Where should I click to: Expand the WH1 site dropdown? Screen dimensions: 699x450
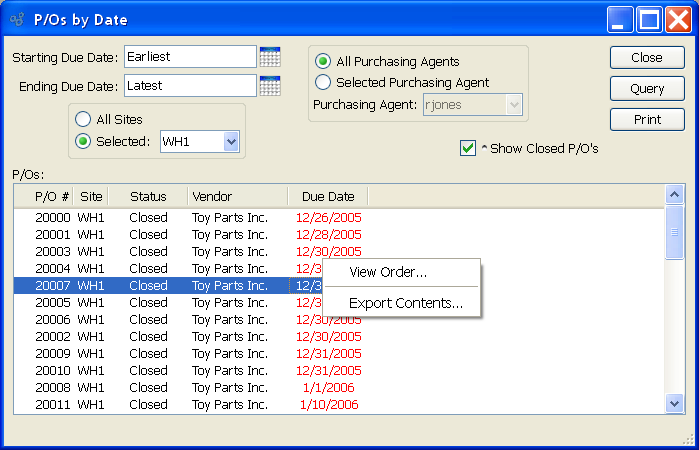coord(232,142)
